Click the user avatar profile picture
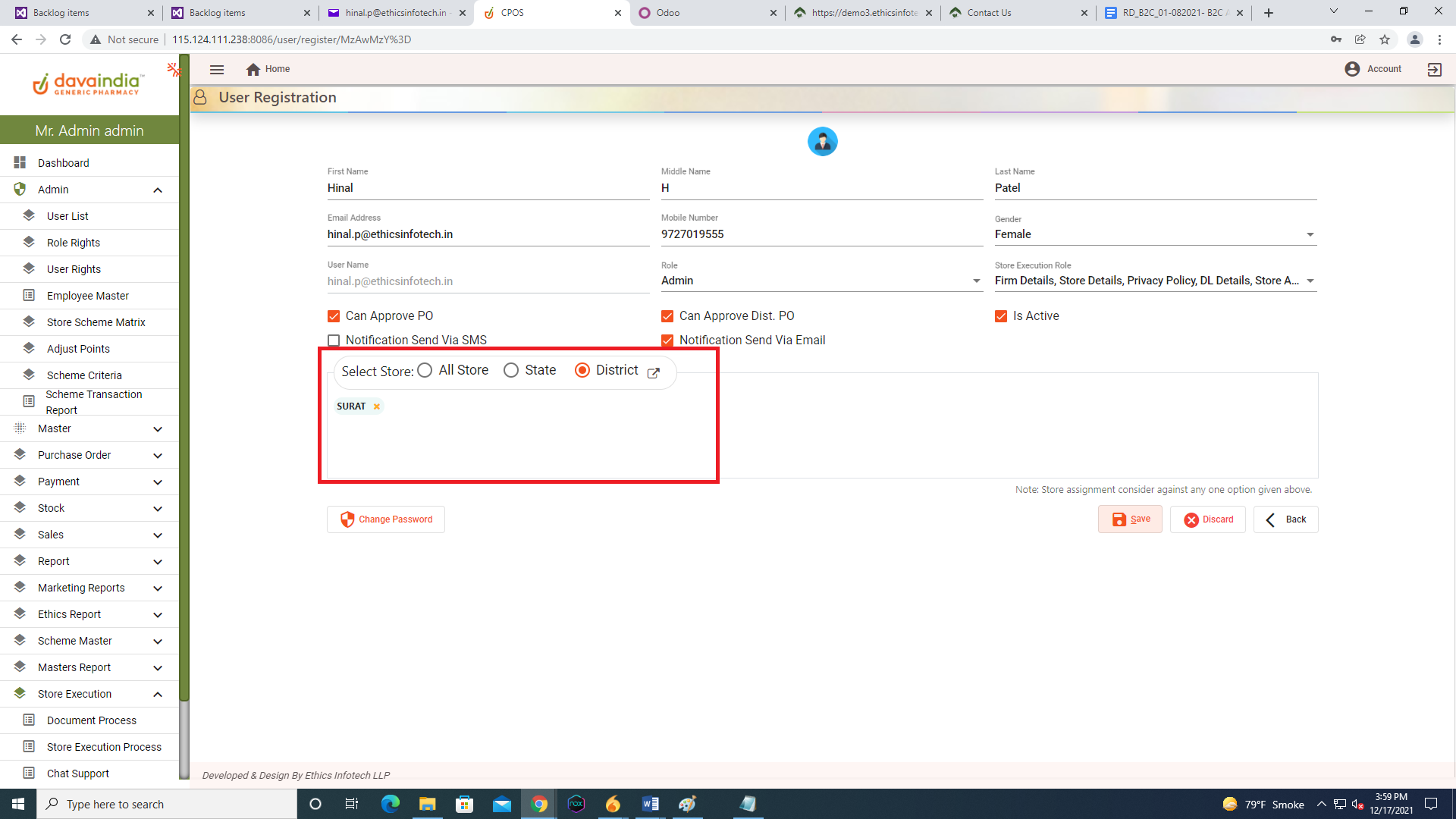Viewport: 1456px width, 819px height. (x=822, y=142)
